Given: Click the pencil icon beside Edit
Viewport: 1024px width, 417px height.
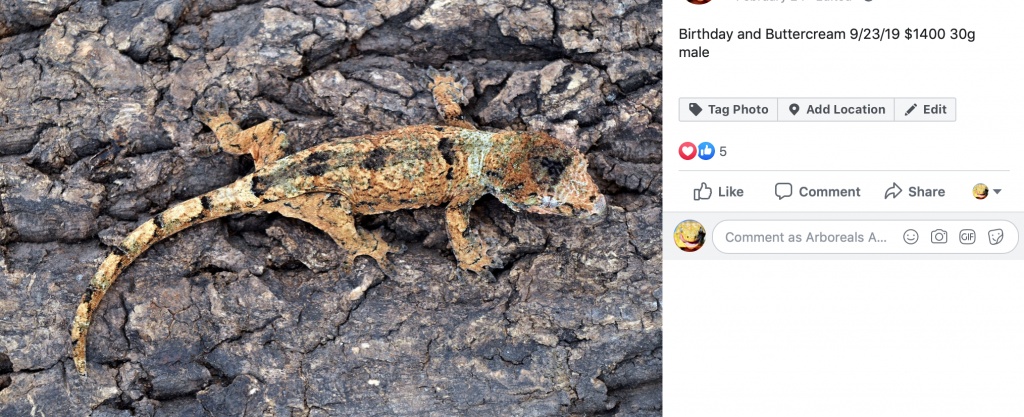Looking at the screenshot, I should (910, 110).
